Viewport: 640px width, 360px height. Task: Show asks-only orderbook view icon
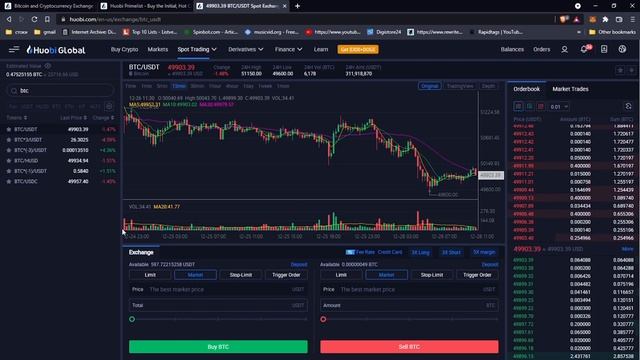point(540,107)
